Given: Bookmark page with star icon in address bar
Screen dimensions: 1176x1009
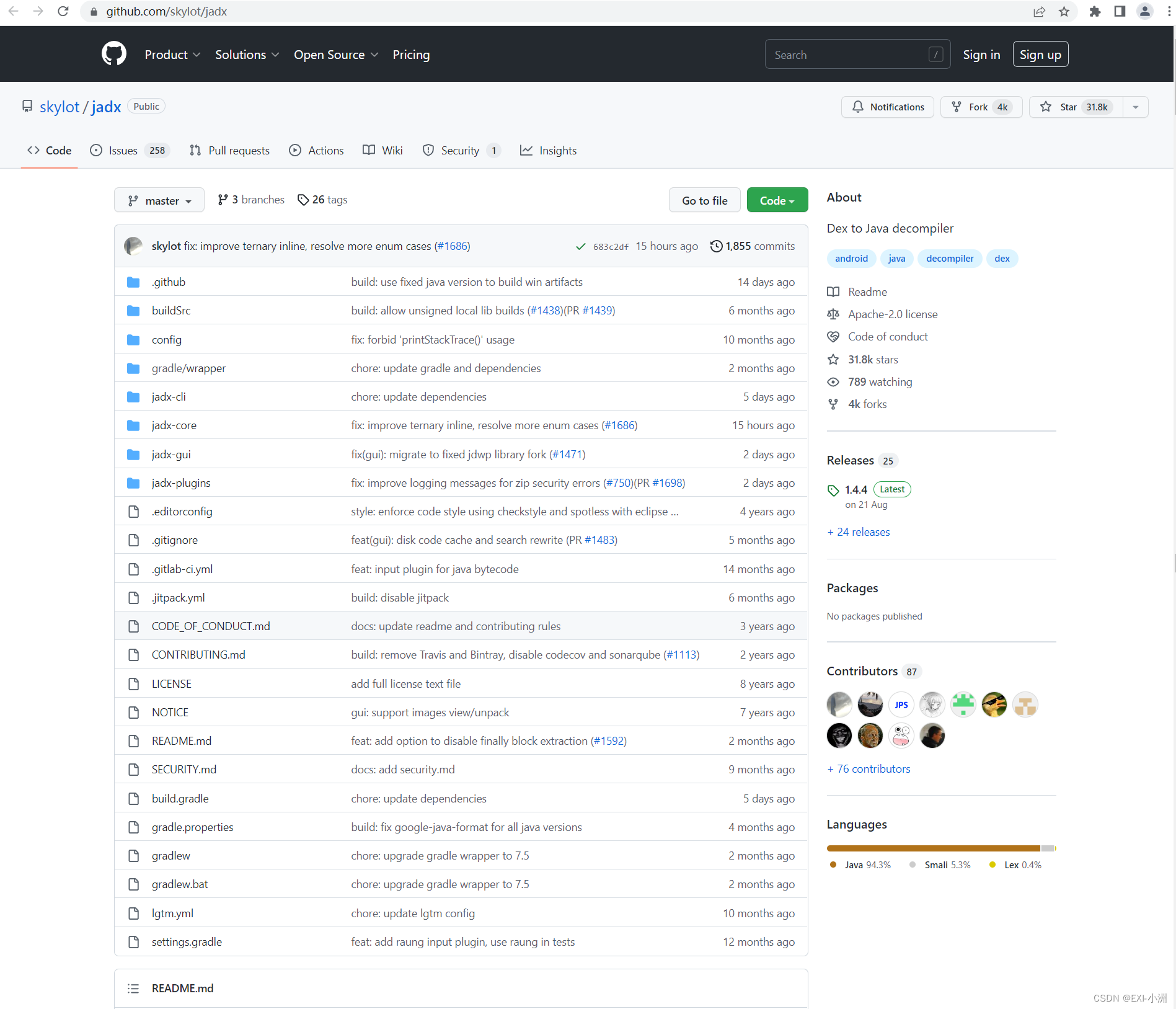Looking at the screenshot, I should [x=1064, y=11].
